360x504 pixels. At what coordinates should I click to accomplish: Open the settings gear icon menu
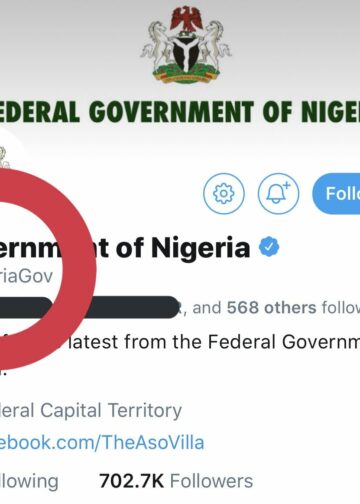click(x=224, y=193)
